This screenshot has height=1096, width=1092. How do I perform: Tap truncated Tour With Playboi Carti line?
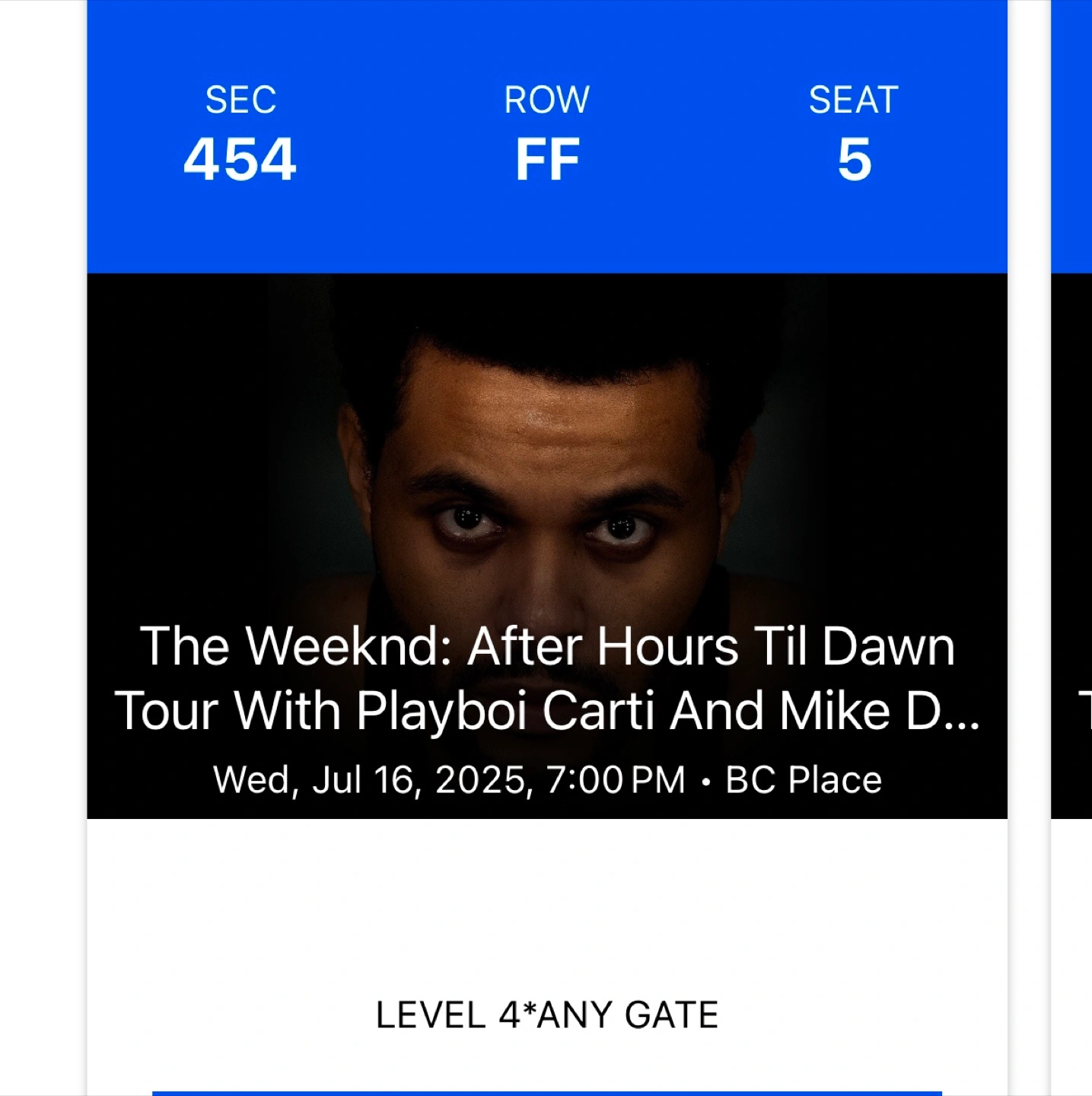tap(547, 711)
